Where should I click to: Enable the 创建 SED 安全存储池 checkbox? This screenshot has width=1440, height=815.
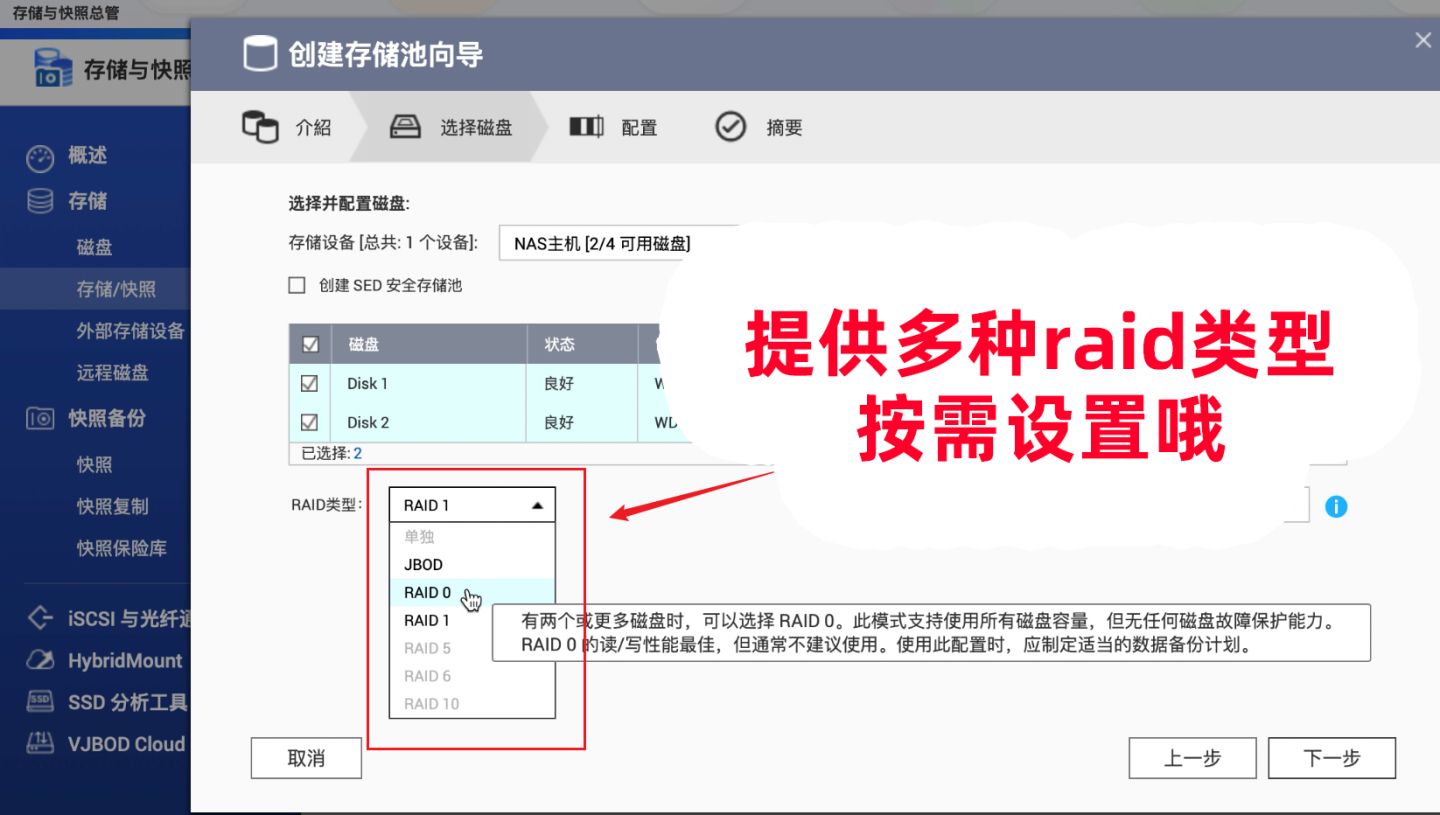297,285
